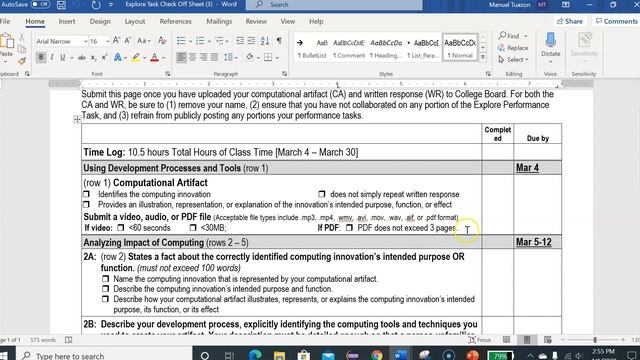The width and height of the screenshot is (640, 360).
Task: Insert a bulleted list
Action: (181, 41)
